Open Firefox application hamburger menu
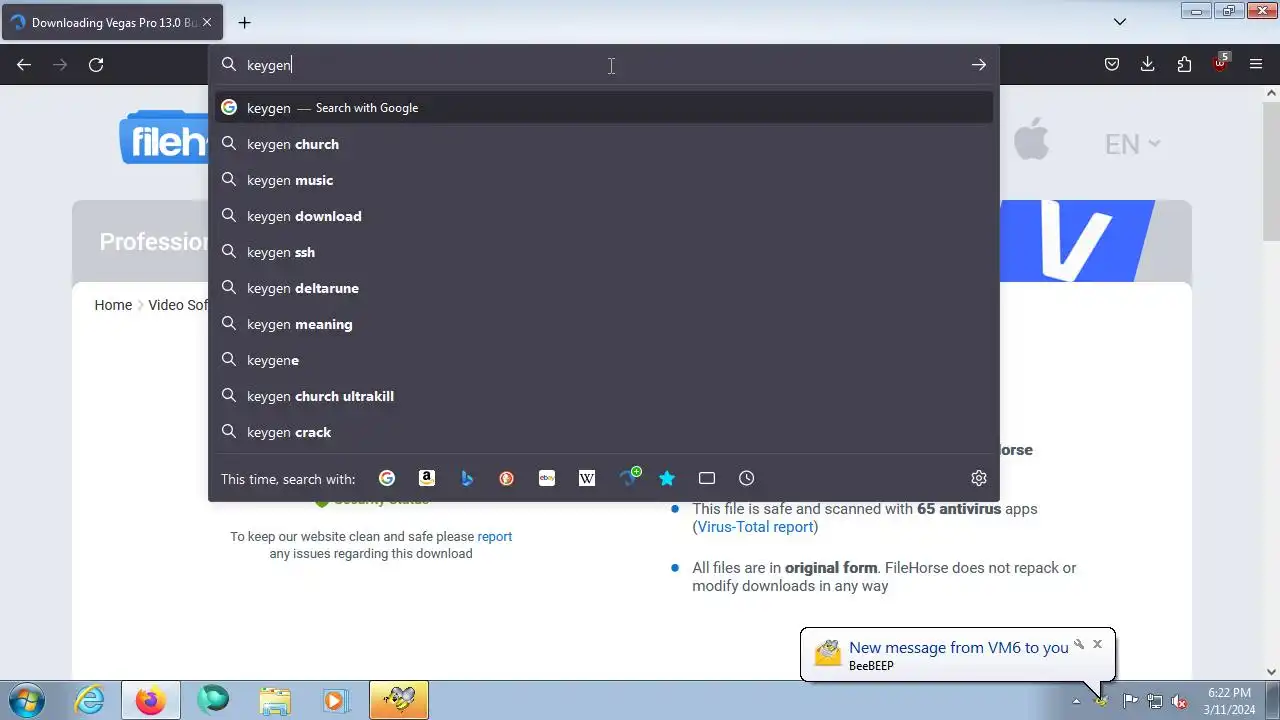This screenshot has height=720, width=1280. tap(1256, 65)
